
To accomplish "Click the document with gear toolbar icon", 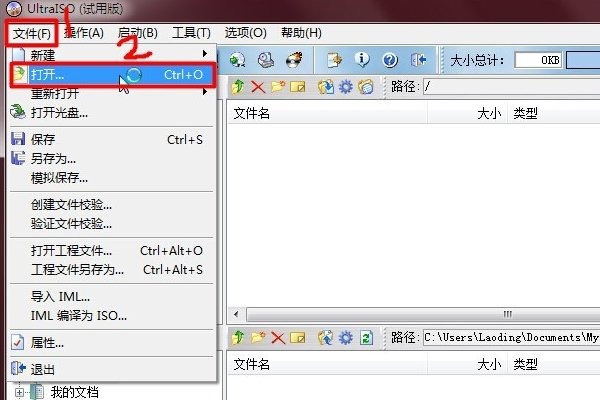I will [x=334, y=60].
